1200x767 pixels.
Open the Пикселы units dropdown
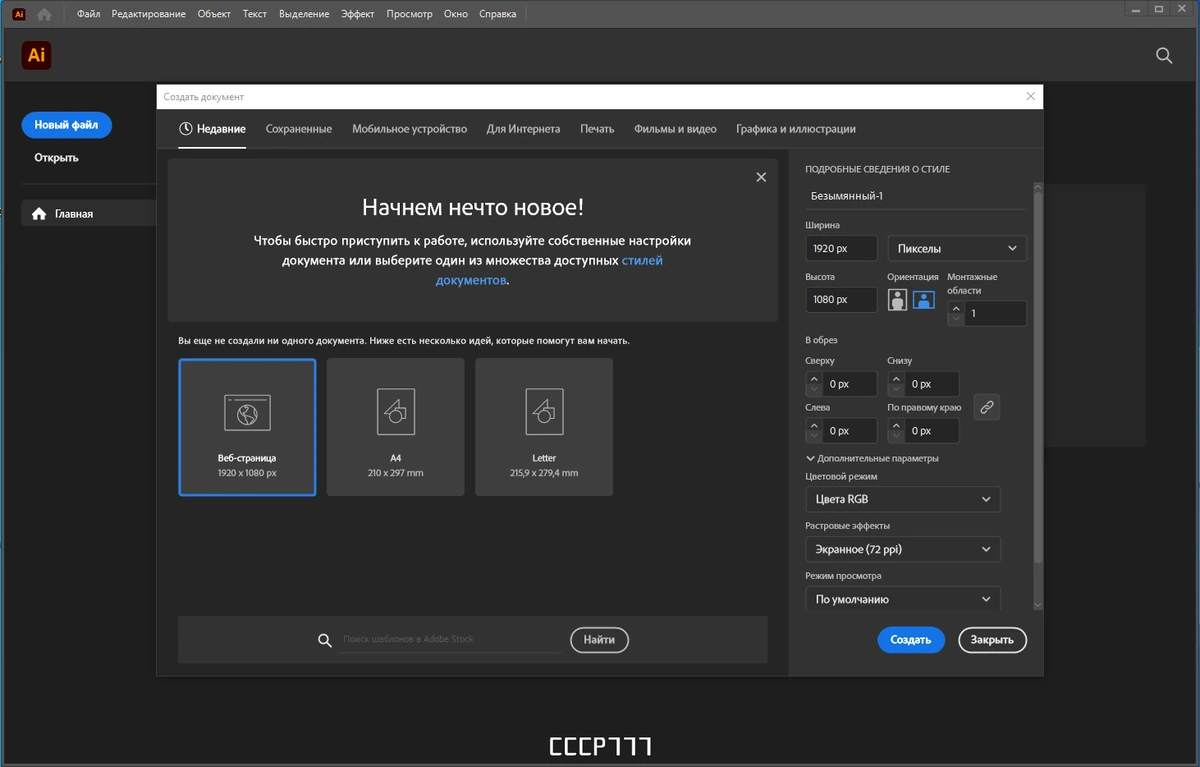(x=957, y=248)
